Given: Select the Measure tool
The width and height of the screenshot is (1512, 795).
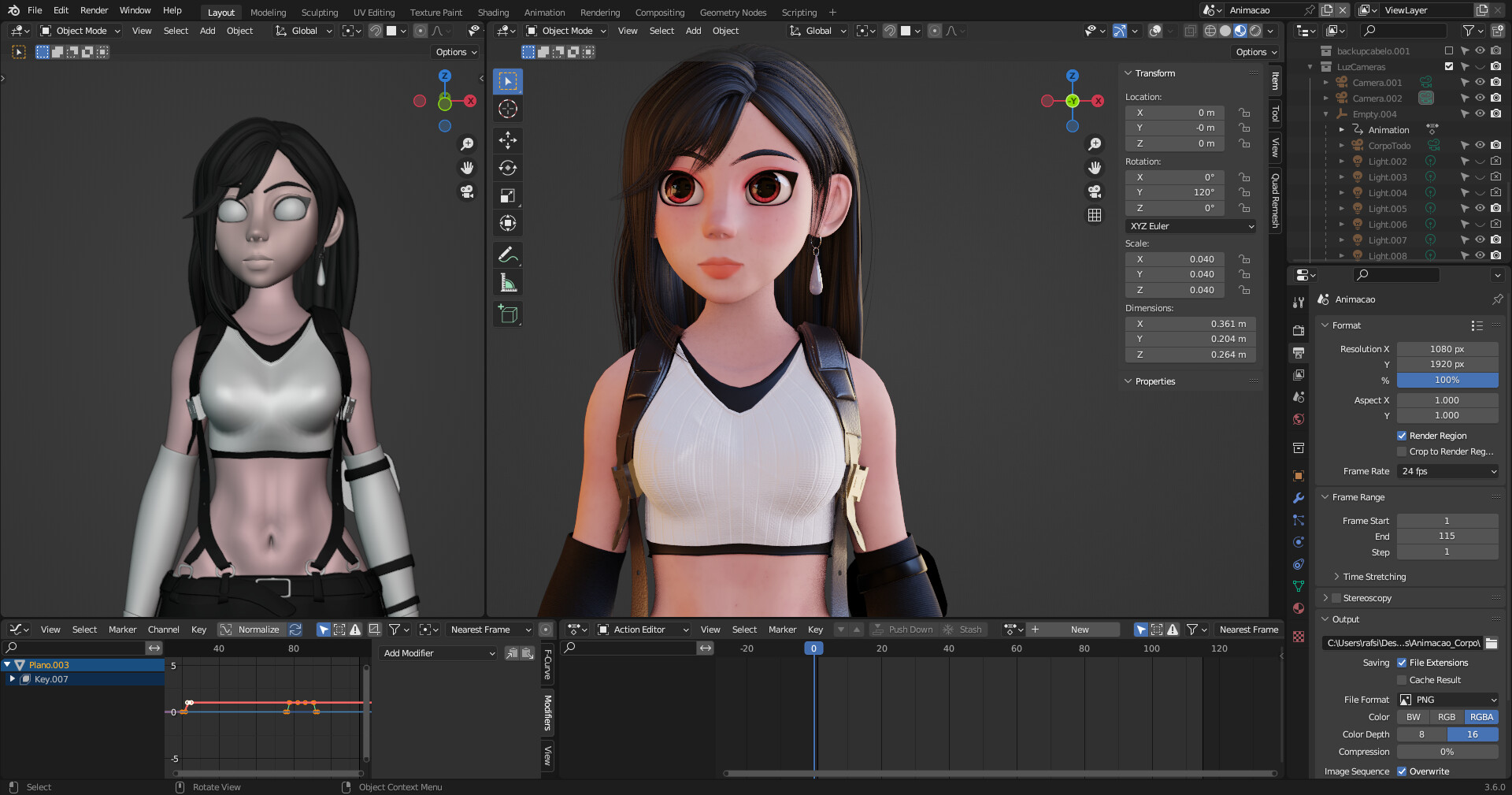Looking at the screenshot, I should click(508, 283).
